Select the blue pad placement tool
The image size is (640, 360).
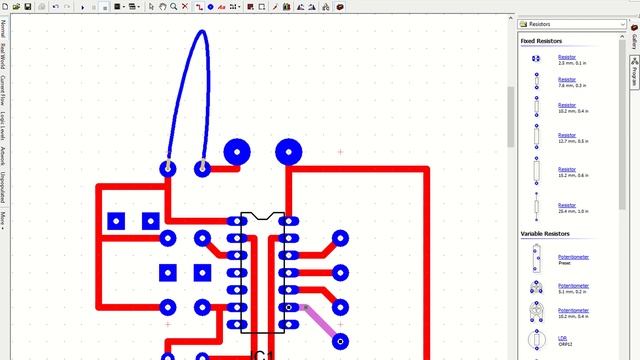click(x=210, y=7)
